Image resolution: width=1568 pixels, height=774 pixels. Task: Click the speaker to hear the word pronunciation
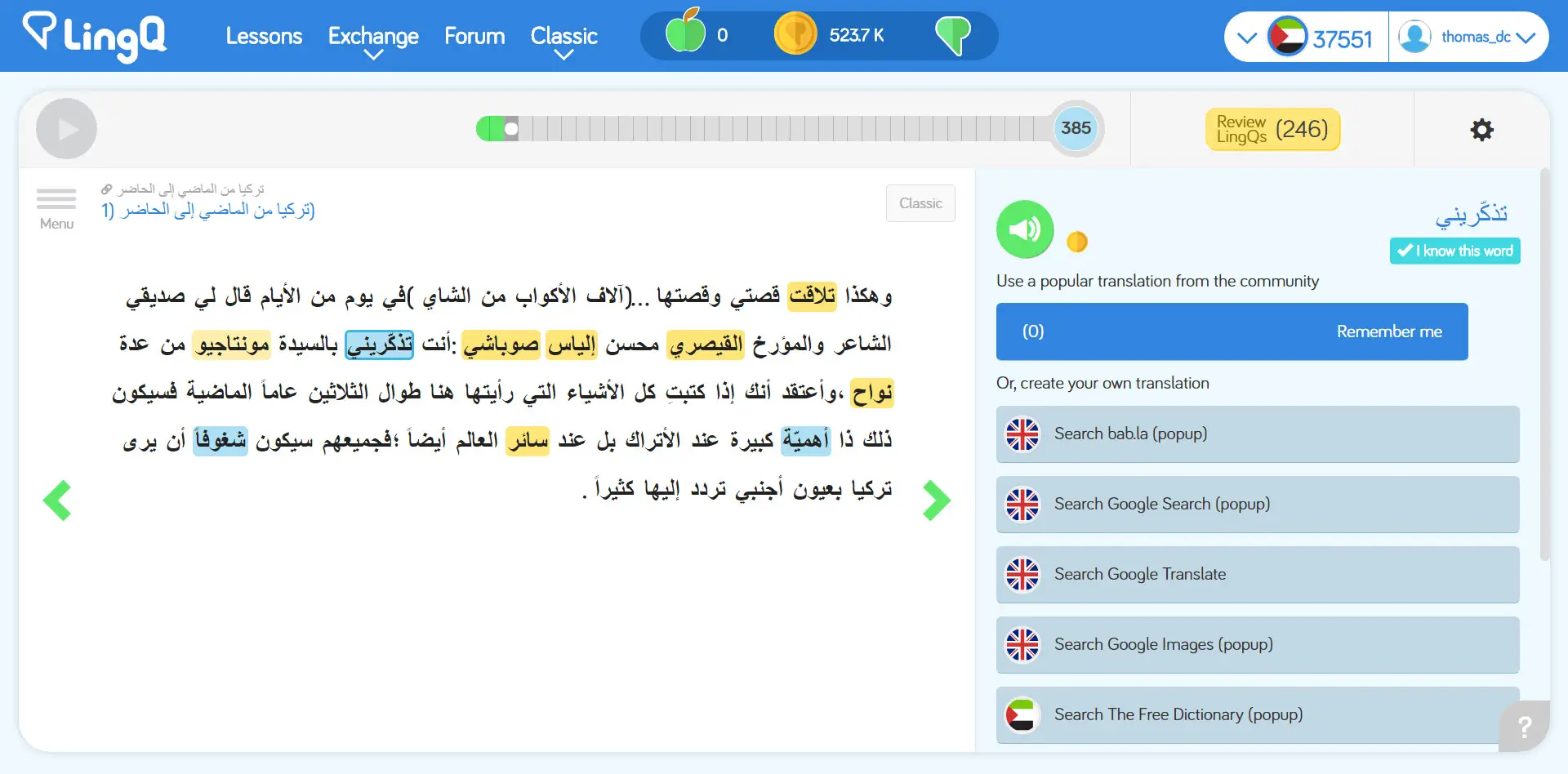click(1025, 229)
